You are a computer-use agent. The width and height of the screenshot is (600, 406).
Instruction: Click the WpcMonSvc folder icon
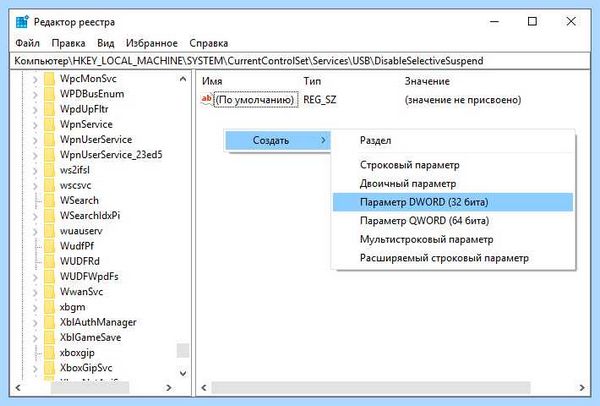(49, 79)
